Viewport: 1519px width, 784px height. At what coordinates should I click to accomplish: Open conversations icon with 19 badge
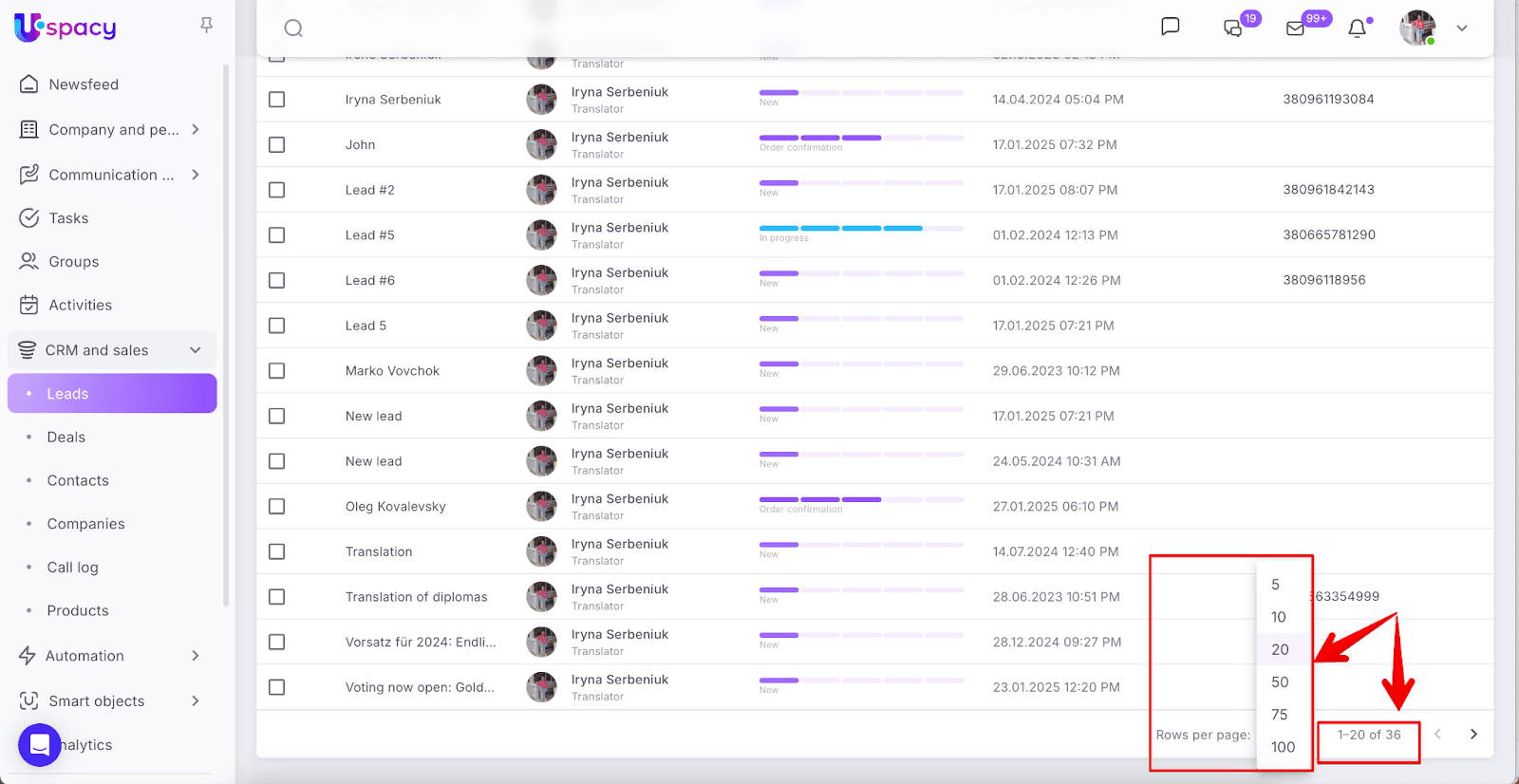pyautogui.click(x=1233, y=28)
